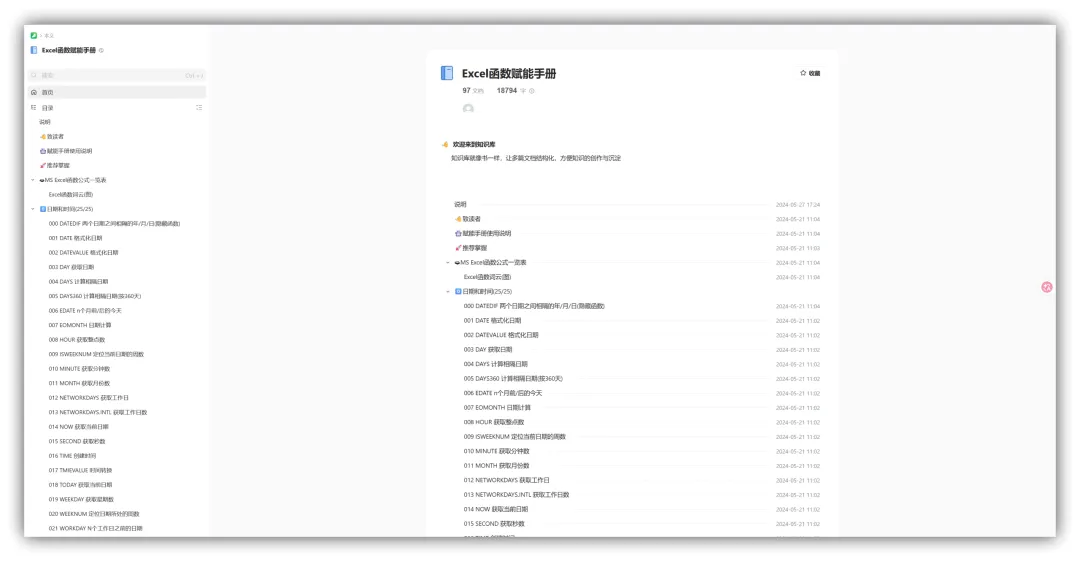The width and height of the screenshot is (1080, 561).
Task: Open 008 HOUR in the main list
Action: click(494, 422)
